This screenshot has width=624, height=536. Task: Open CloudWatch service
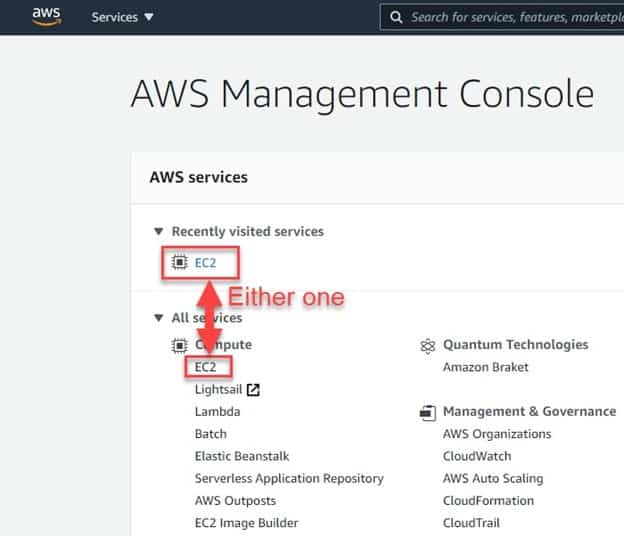[x=477, y=456]
